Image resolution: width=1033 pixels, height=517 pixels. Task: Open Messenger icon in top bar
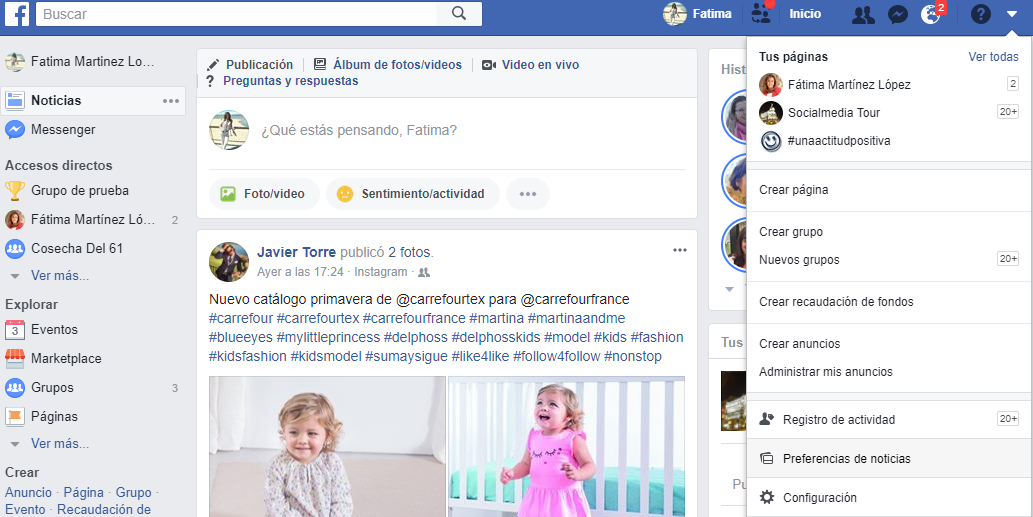point(897,14)
